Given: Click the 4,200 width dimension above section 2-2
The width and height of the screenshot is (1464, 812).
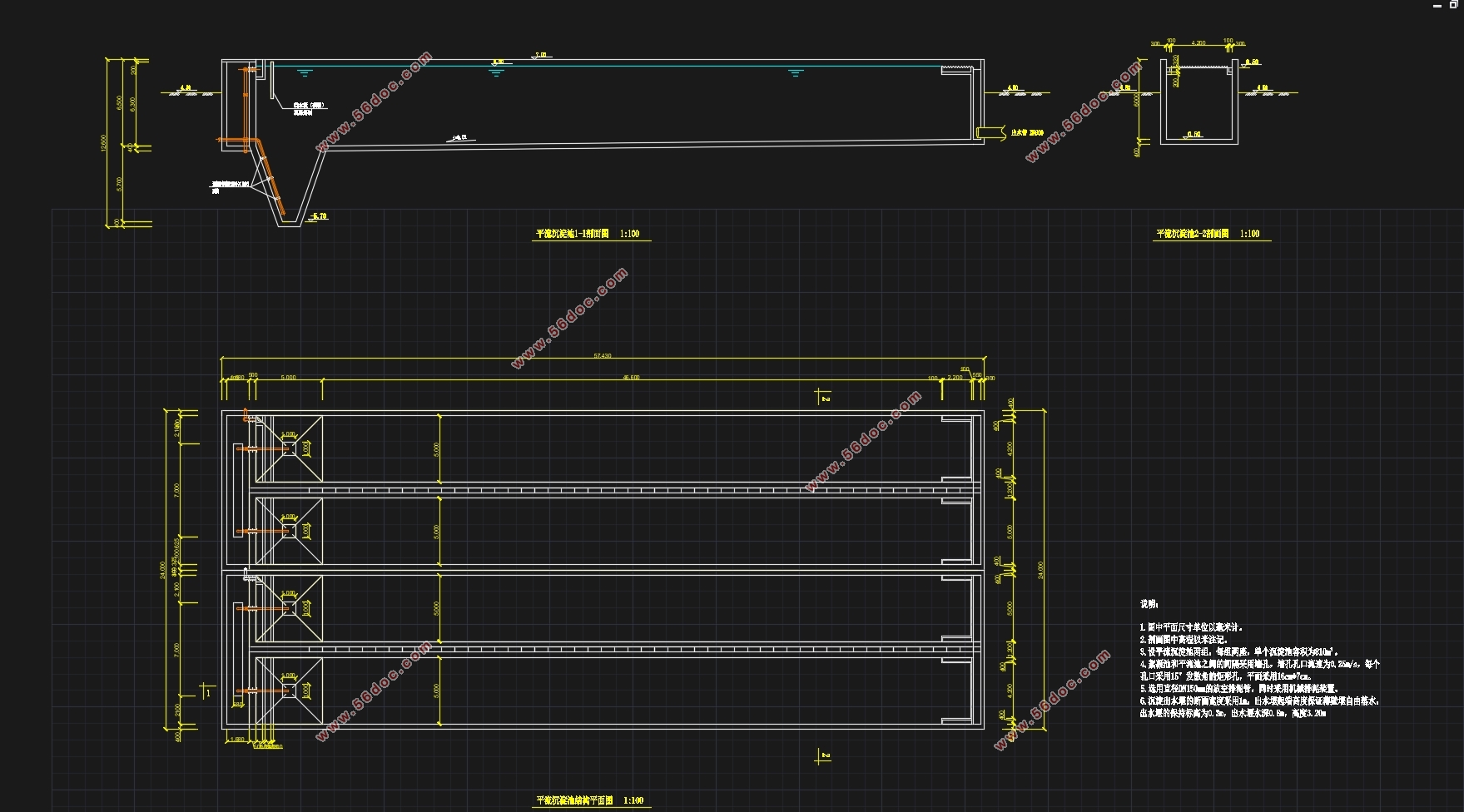Looking at the screenshot, I should (1198, 42).
